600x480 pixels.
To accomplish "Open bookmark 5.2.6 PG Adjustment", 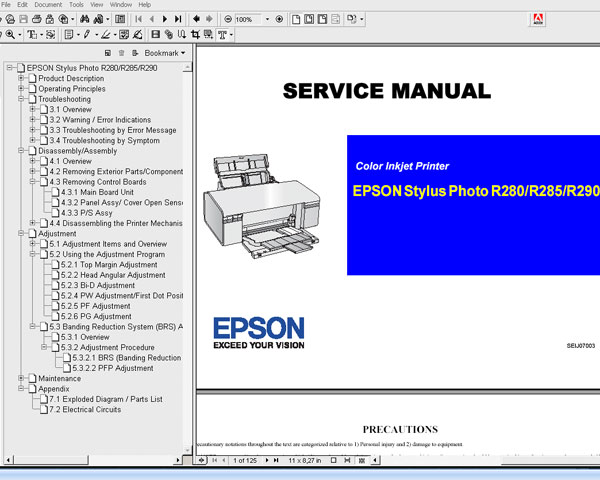I will [96, 316].
